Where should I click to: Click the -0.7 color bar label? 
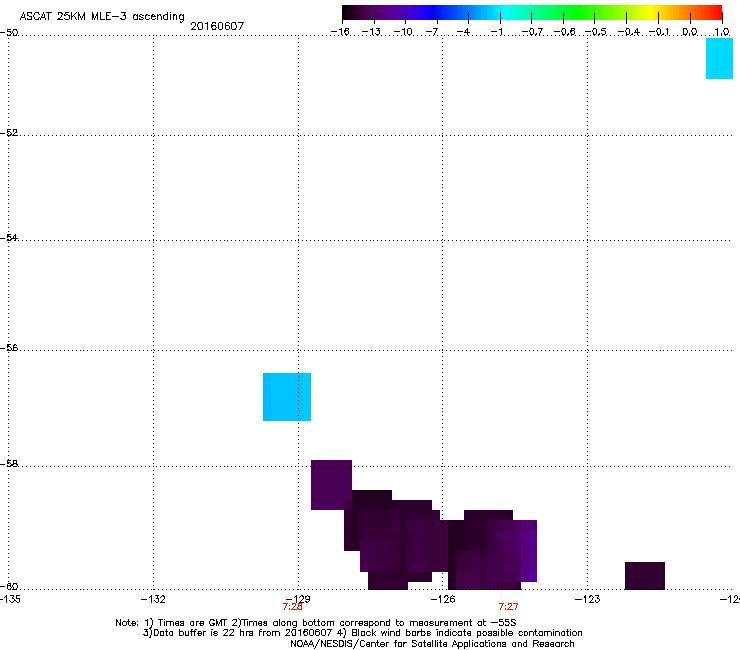532,32
